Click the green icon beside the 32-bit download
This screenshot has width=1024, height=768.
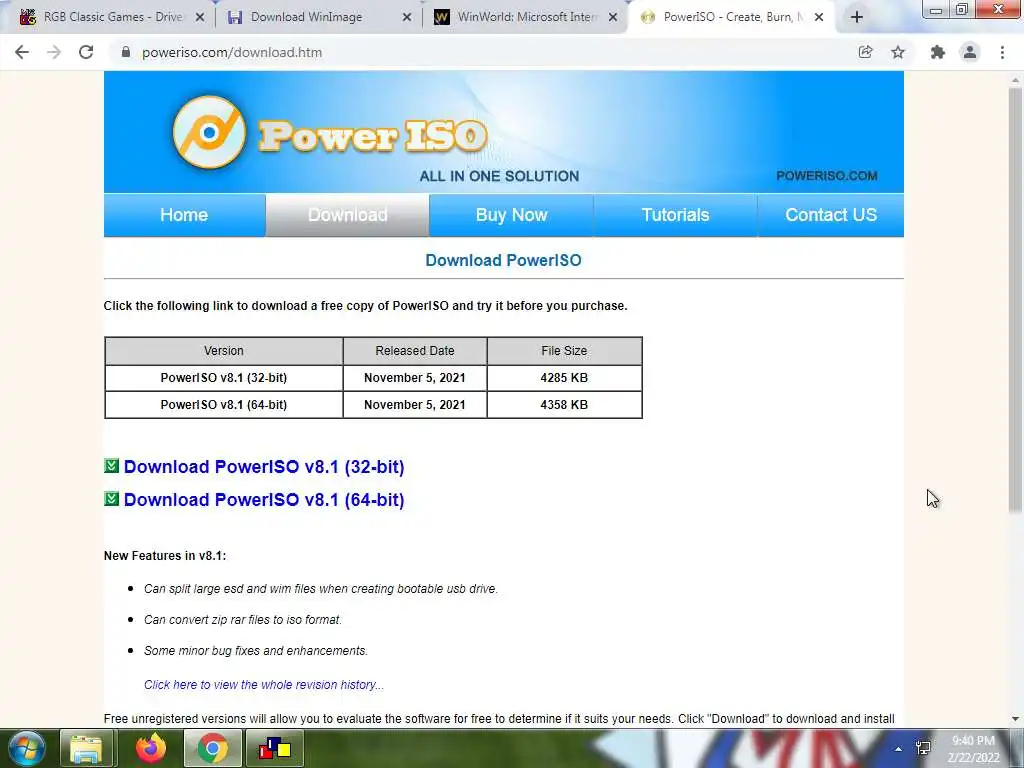click(x=112, y=466)
